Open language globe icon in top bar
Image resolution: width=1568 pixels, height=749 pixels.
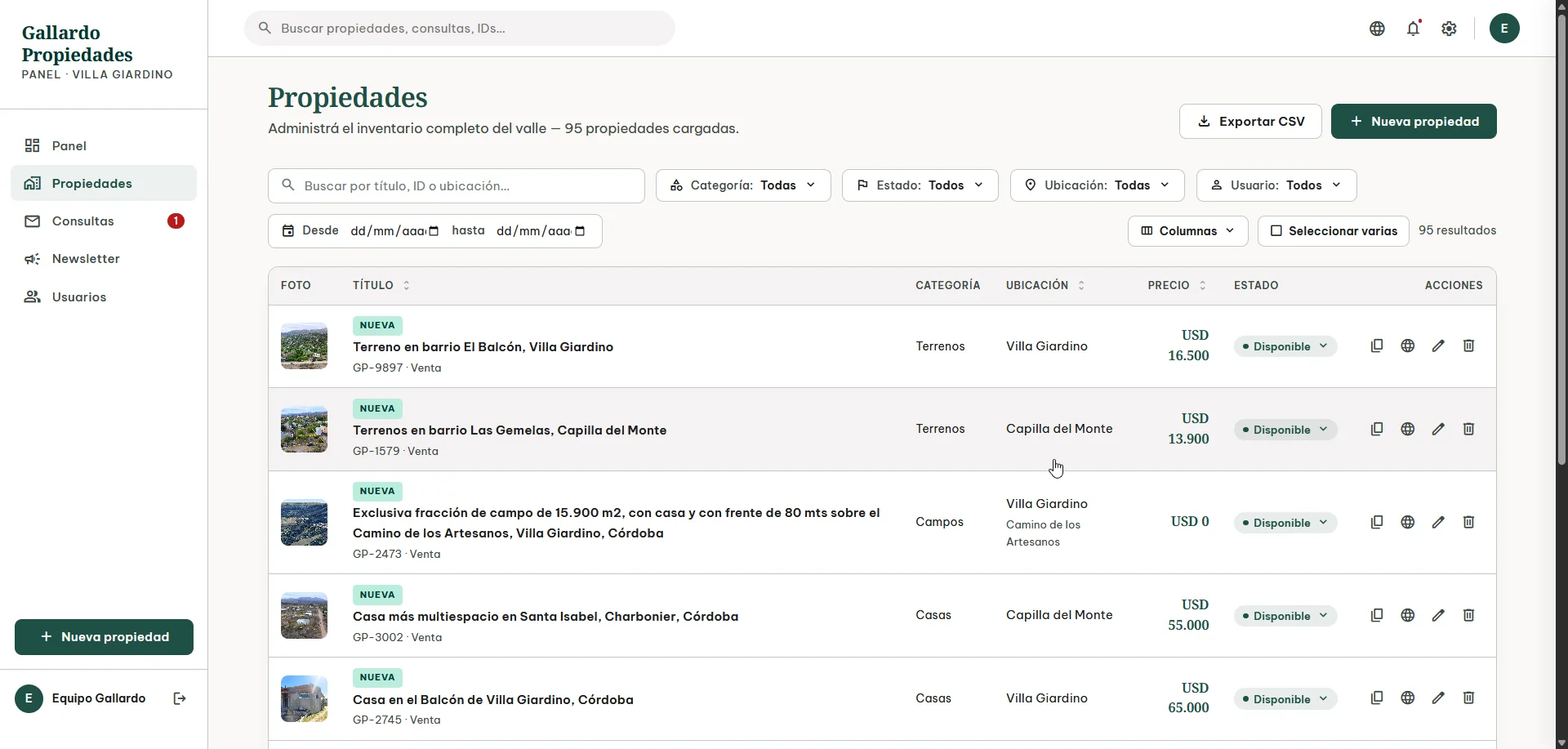coord(1377,29)
